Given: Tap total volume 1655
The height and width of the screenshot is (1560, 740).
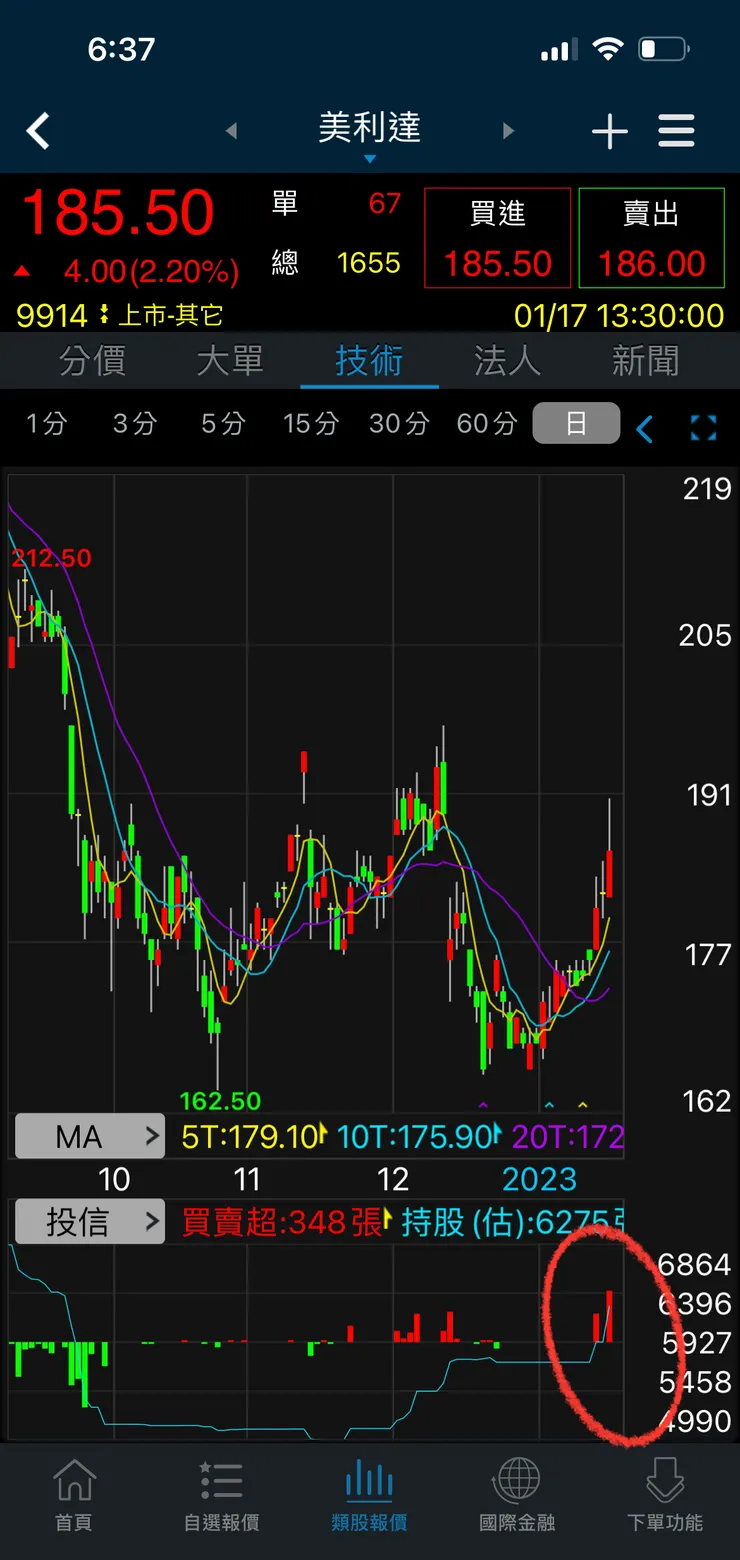Looking at the screenshot, I should (368, 263).
